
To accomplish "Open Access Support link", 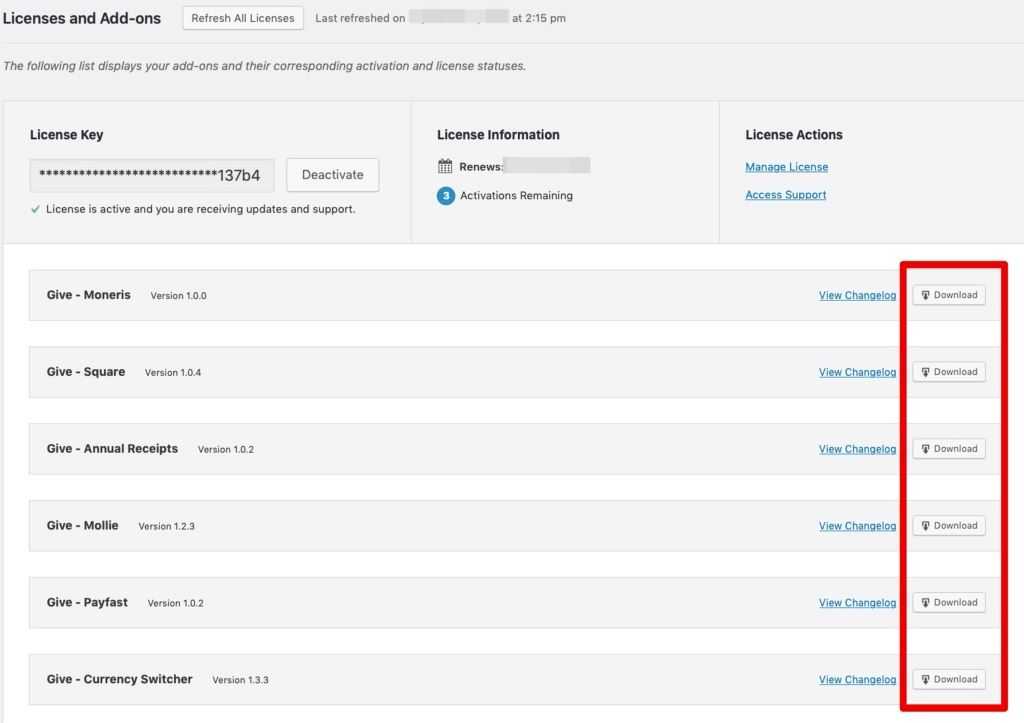I will (786, 195).
